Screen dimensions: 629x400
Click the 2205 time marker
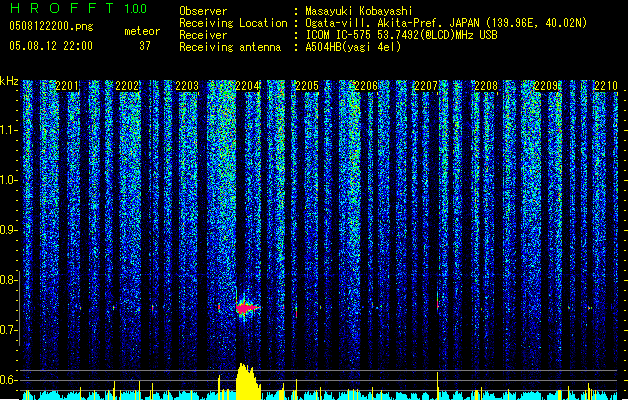(307, 86)
